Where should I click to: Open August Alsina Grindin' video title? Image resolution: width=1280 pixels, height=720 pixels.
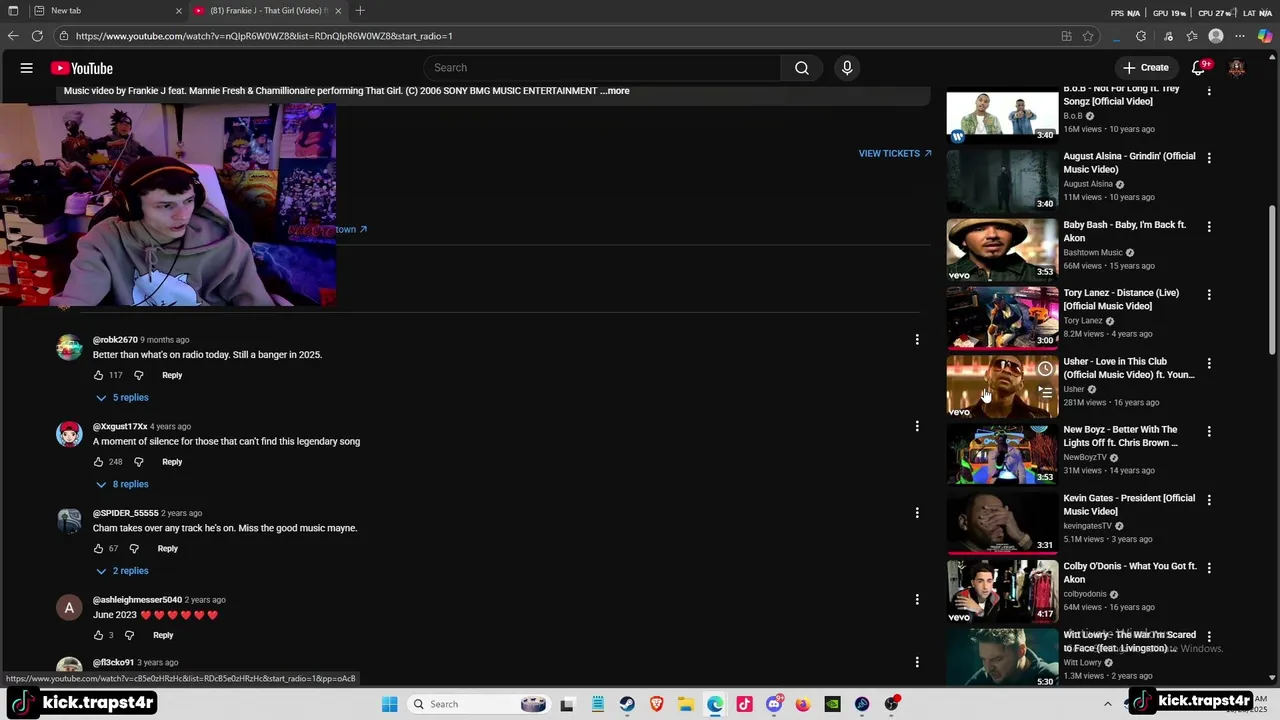(x=1129, y=163)
